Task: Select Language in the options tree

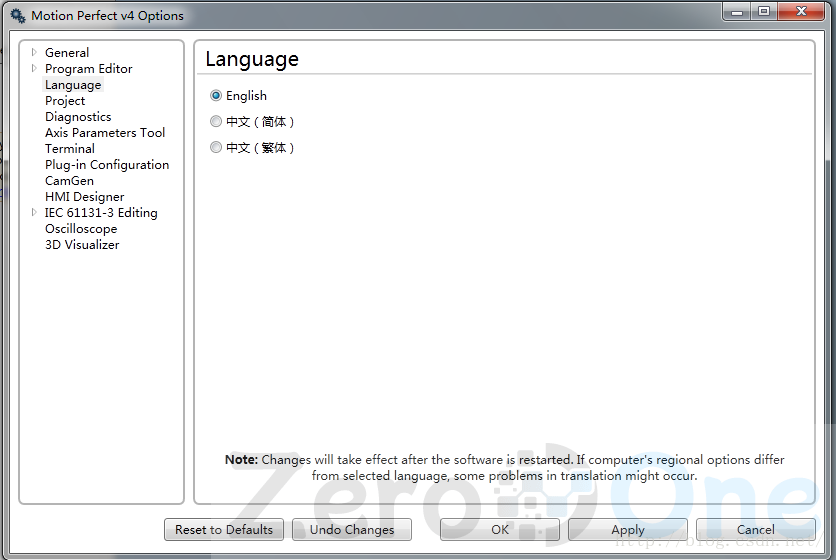Action: pos(73,85)
